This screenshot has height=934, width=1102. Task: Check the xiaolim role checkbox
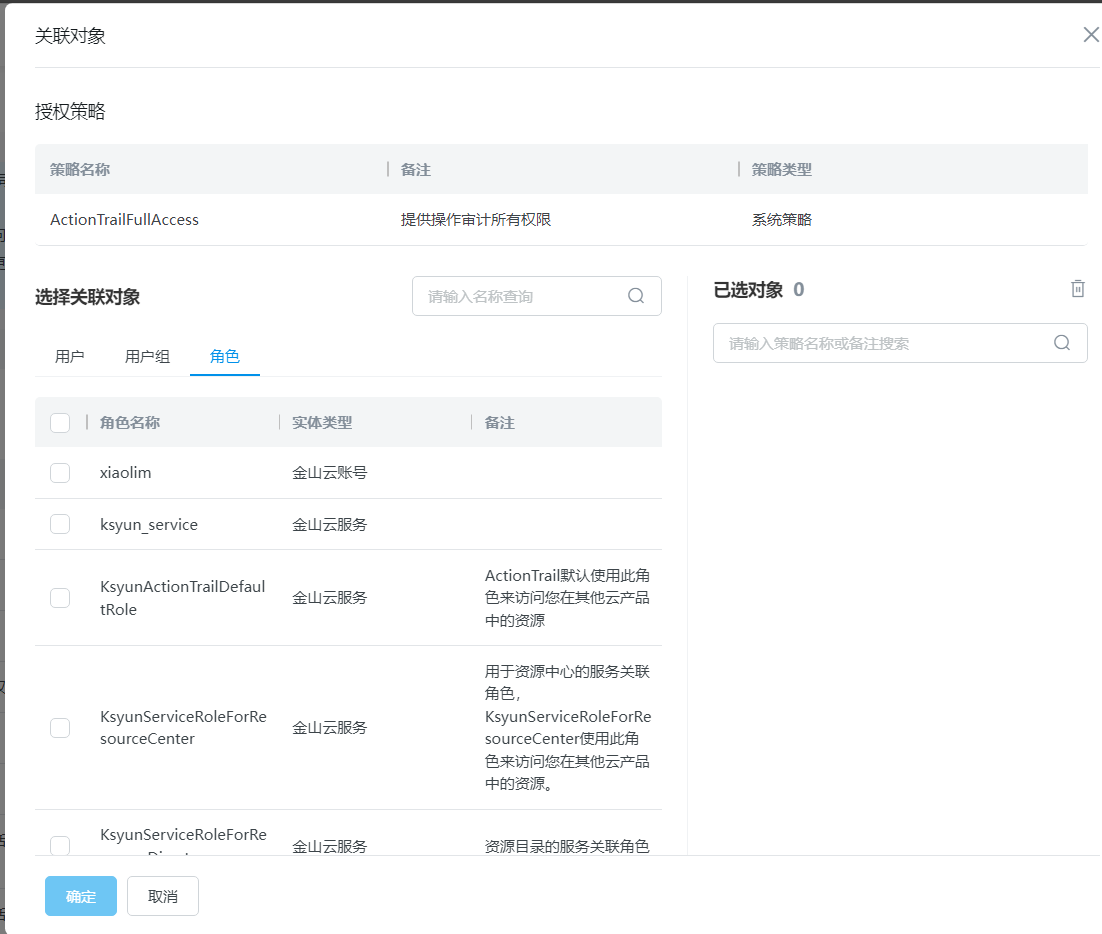[60, 473]
